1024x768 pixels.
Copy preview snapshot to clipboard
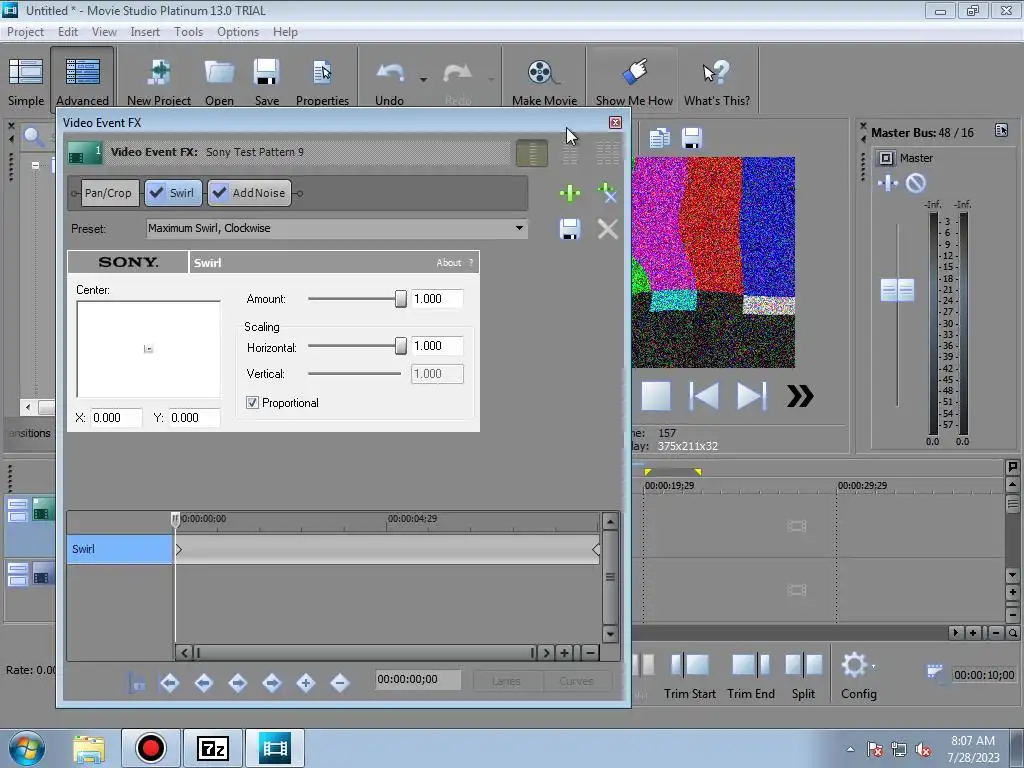tap(659, 138)
